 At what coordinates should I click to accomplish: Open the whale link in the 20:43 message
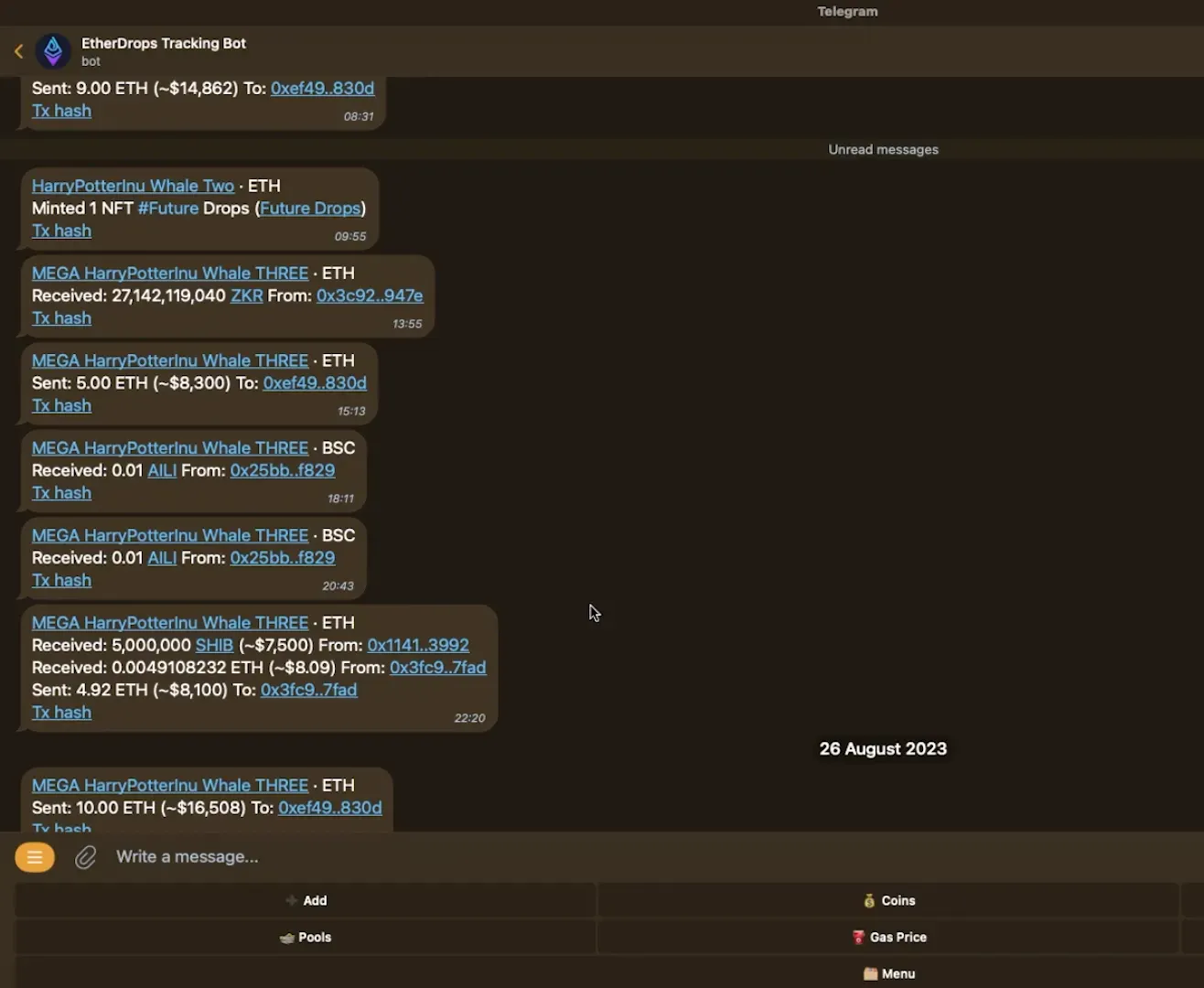170,535
